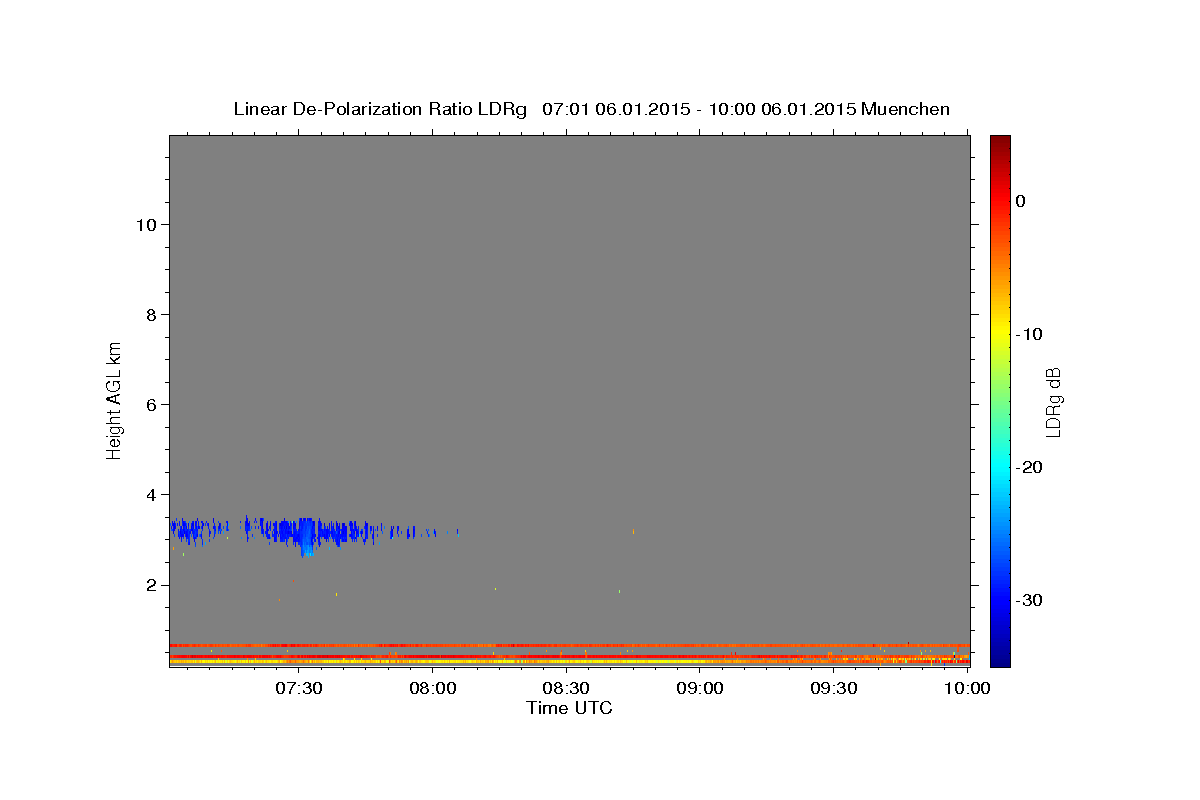Click the 'Muenchen' location label in title
This screenshot has width=1200, height=800.
coord(905,109)
